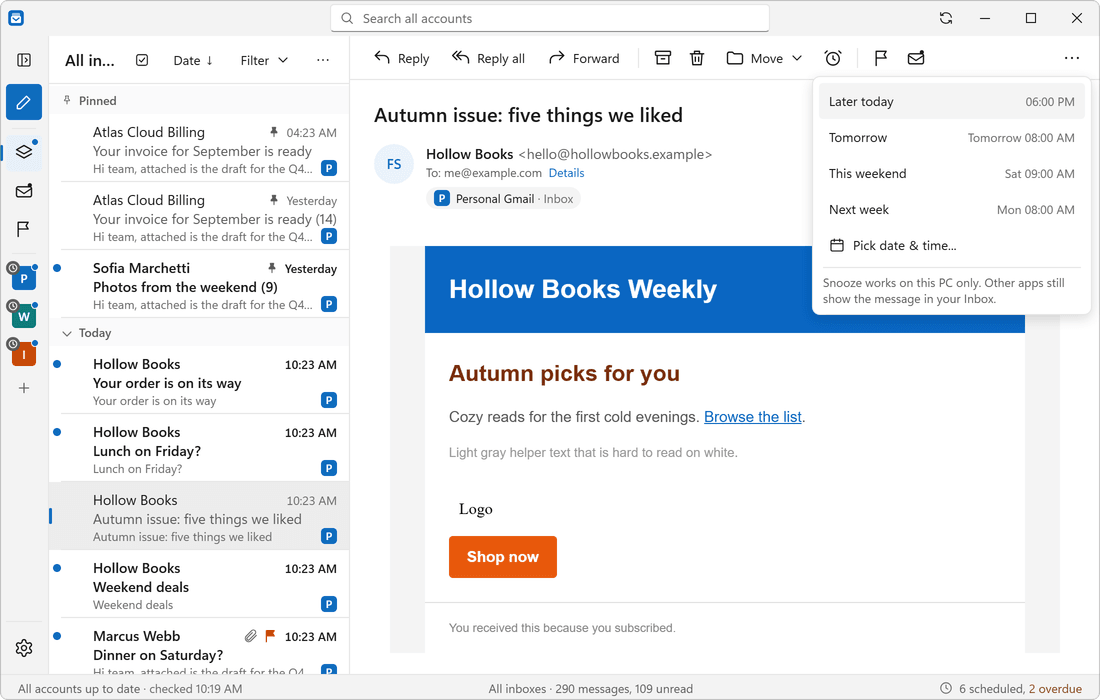
Task: Click Reply all button
Action: point(488,58)
